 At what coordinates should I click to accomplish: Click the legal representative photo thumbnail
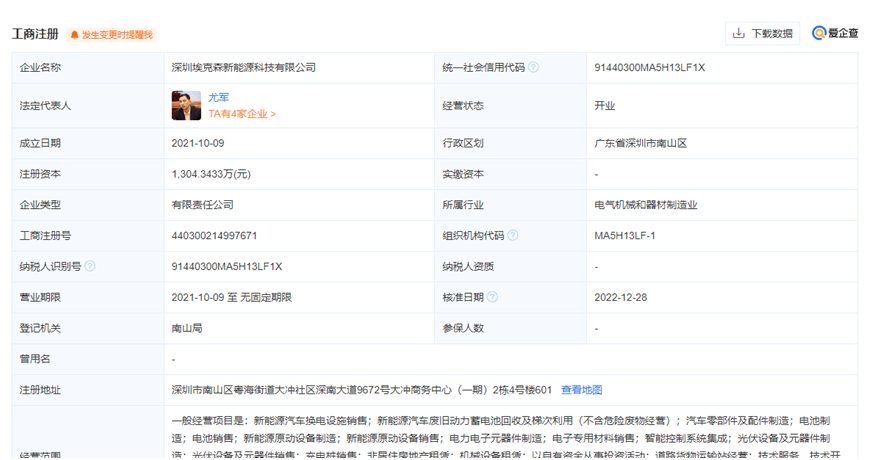tap(186, 105)
